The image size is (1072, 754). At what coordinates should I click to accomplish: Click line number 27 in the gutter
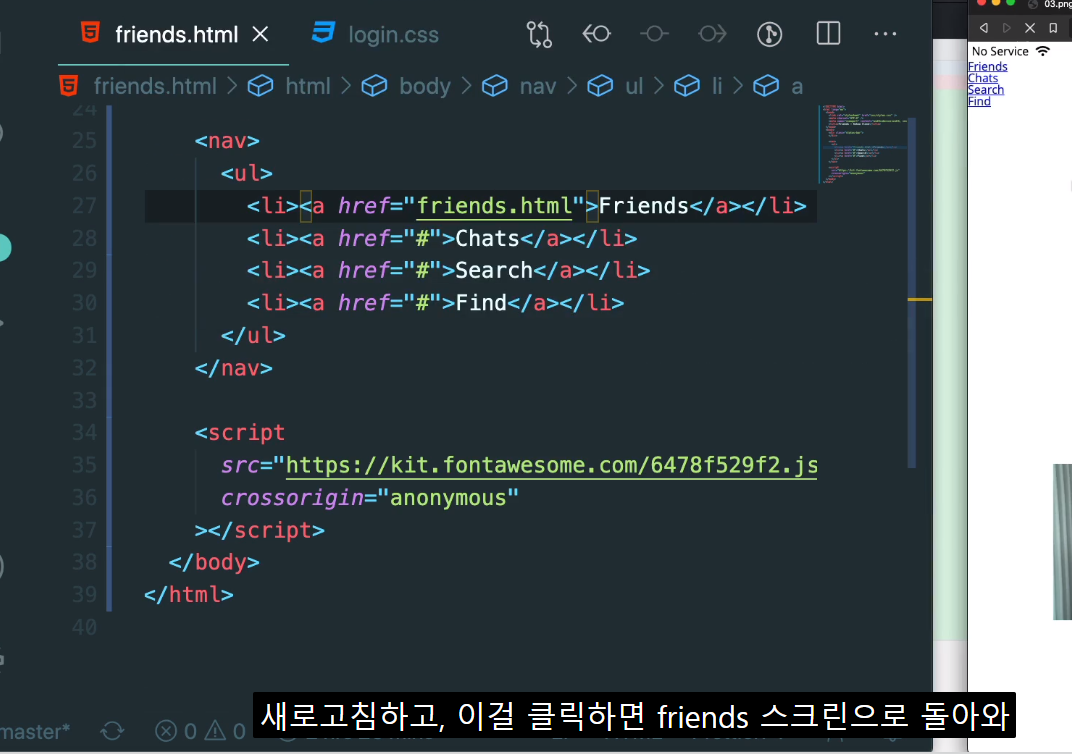click(x=84, y=206)
